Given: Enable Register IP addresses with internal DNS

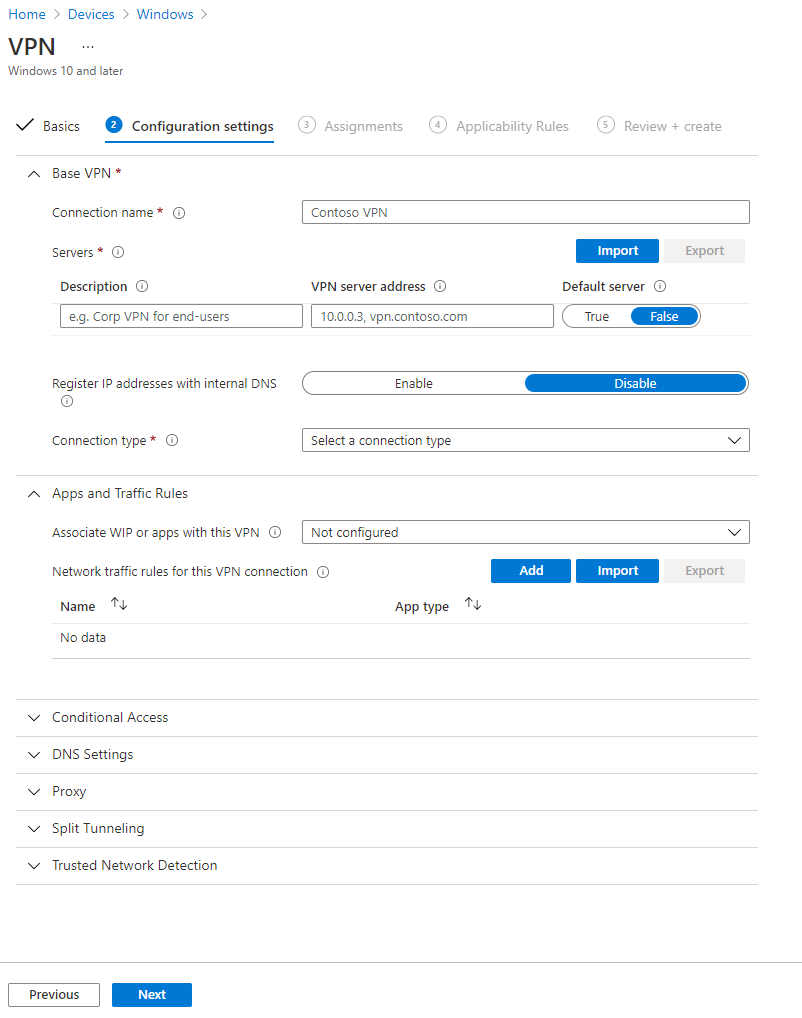Looking at the screenshot, I should click(x=414, y=383).
